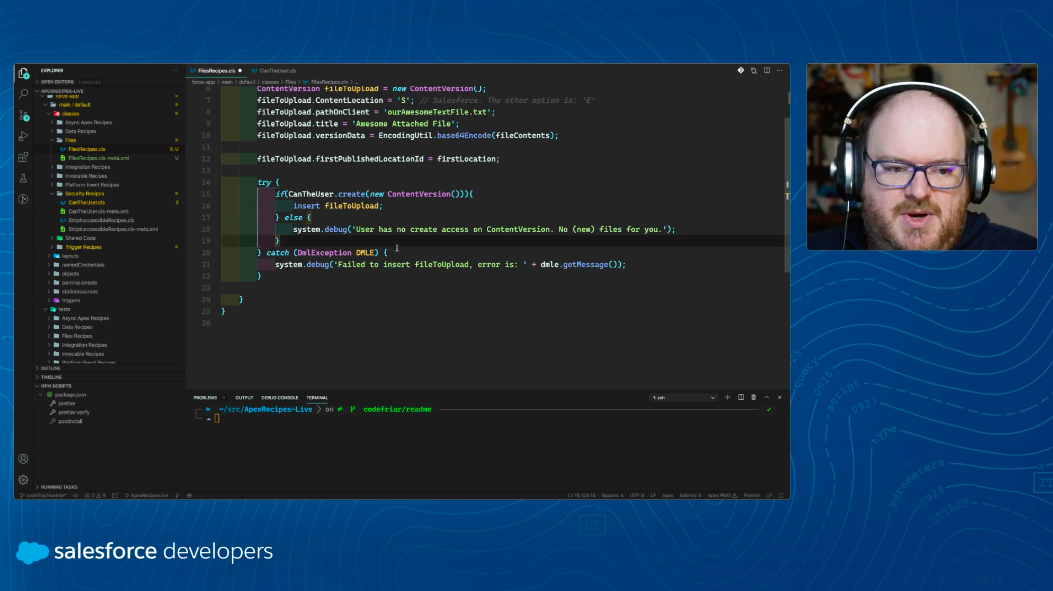Click the sync changes icon in status bar

click(75, 496)
